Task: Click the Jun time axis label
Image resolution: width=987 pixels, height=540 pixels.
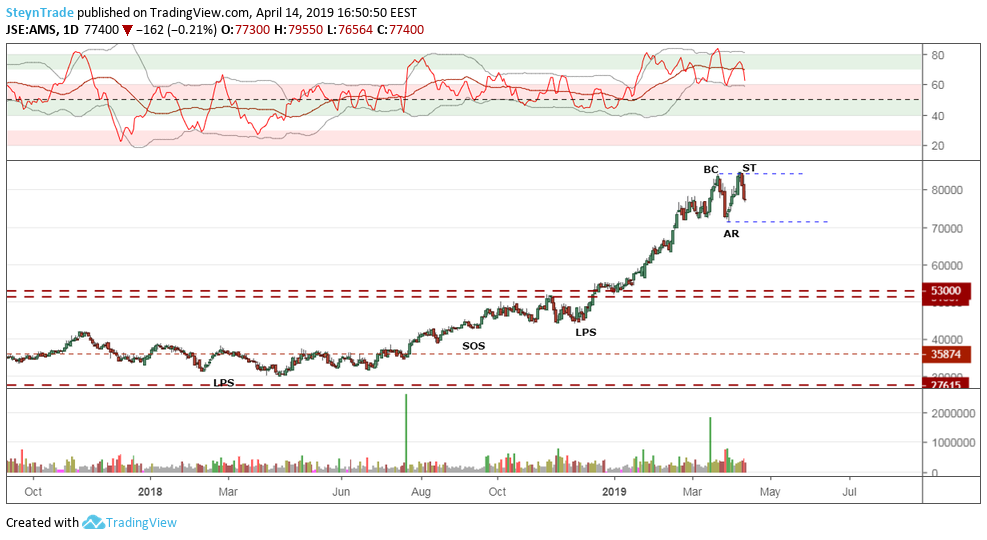Action: pos(341,492)
